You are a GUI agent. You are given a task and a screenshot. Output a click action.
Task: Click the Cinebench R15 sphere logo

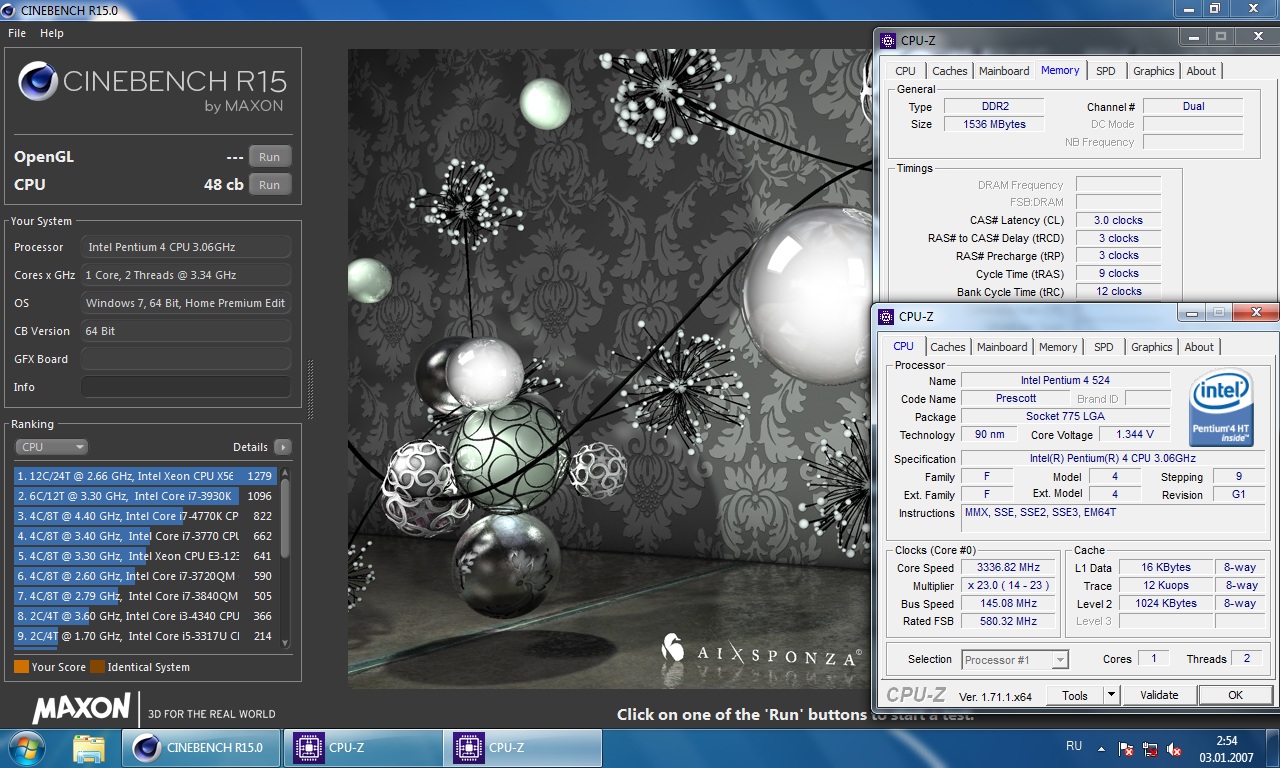(x=37, y=81)
